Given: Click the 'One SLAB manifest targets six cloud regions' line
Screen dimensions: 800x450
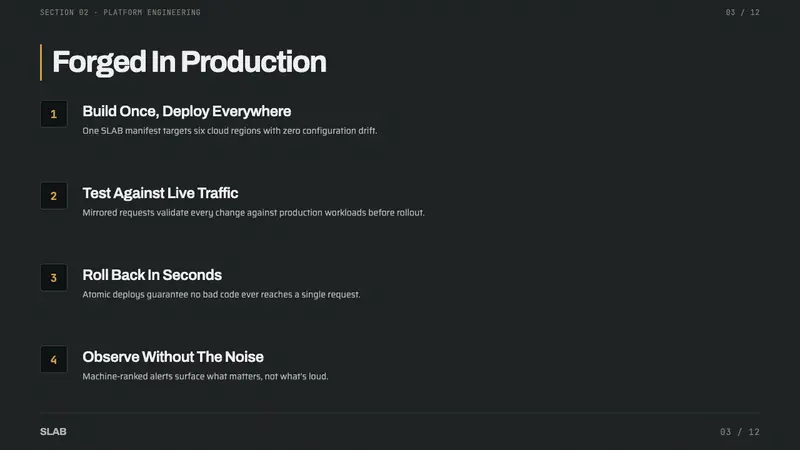Looking at the screenshot, I should [230, 131].
